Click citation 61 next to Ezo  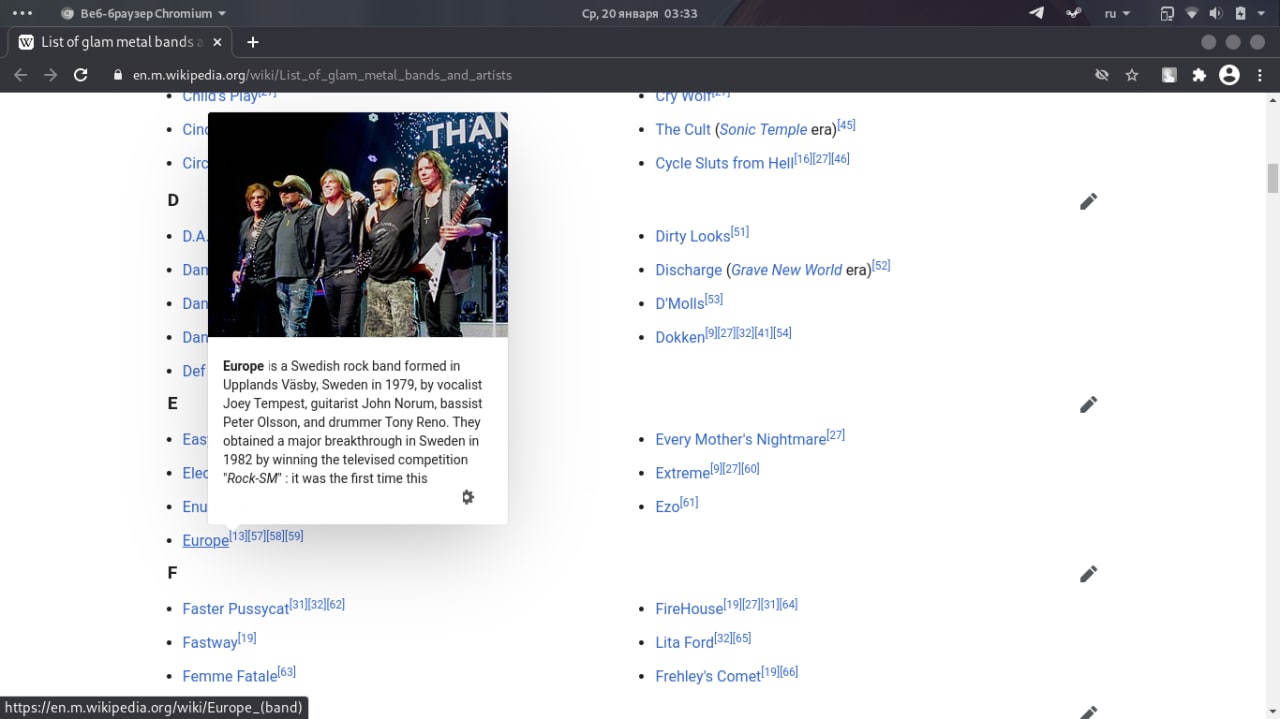(689, 503)
